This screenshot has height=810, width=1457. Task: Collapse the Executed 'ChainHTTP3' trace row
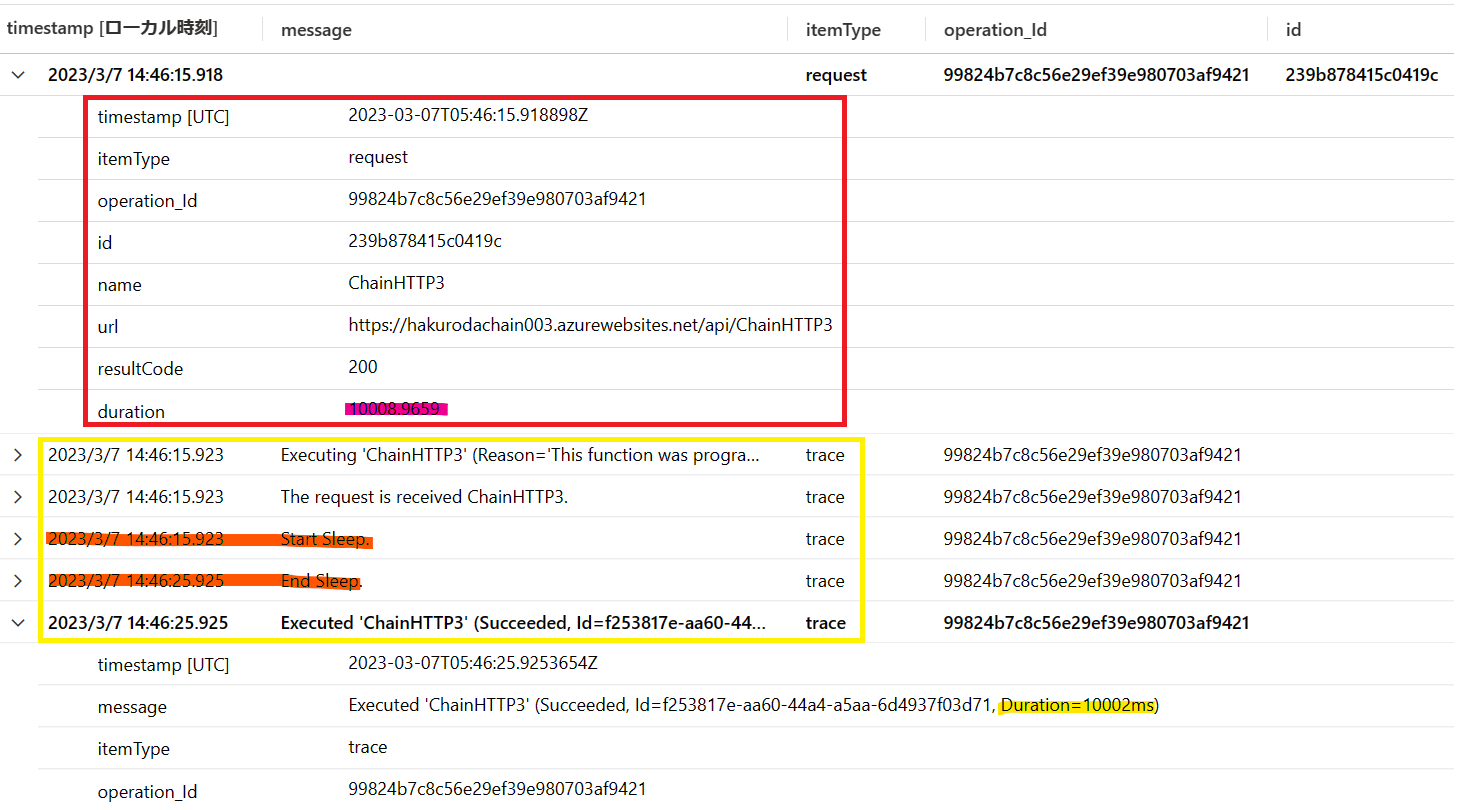pos(18,623)
